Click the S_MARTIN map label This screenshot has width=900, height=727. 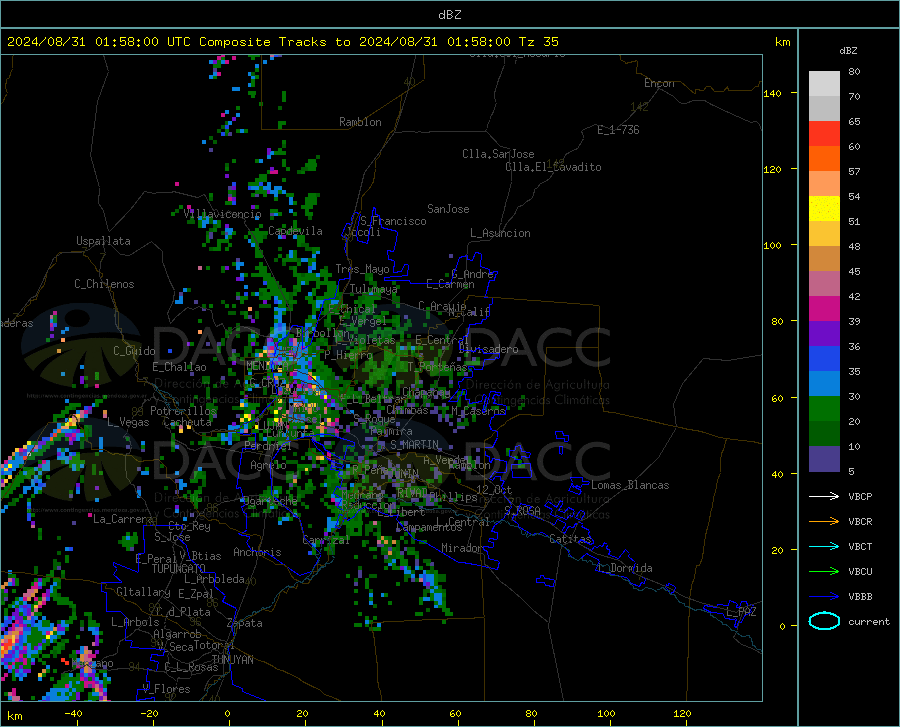pyautogui.click(x=414, y=445)
